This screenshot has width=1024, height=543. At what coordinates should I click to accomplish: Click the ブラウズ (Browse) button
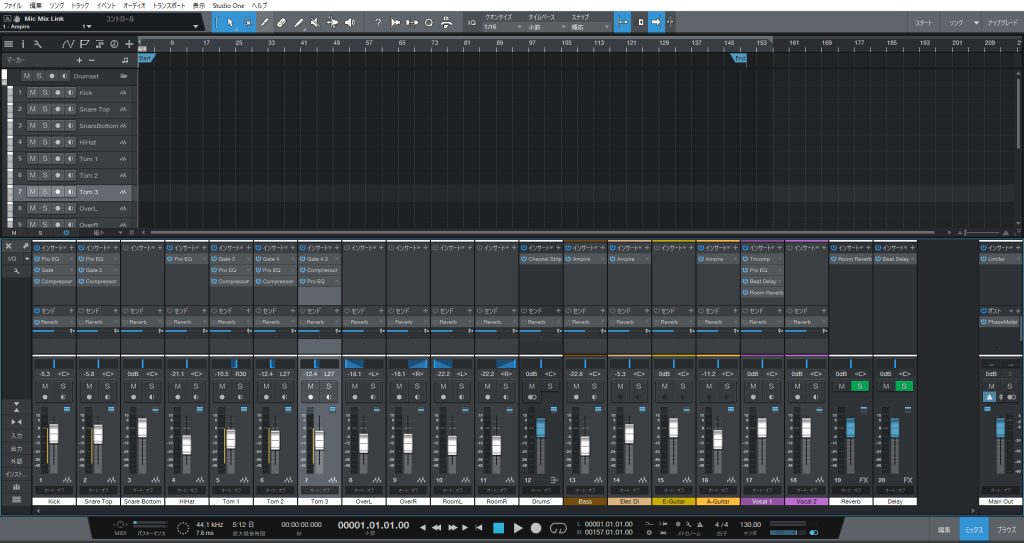1006,528
